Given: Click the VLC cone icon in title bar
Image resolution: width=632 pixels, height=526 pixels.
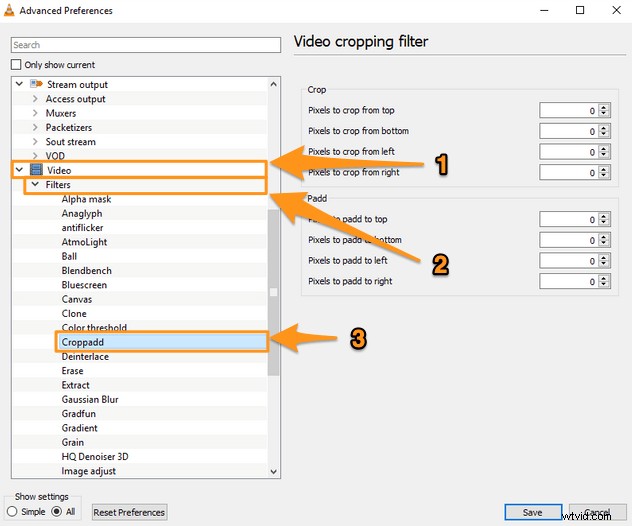Looking at the screenshot, I should tap(9, 10).
